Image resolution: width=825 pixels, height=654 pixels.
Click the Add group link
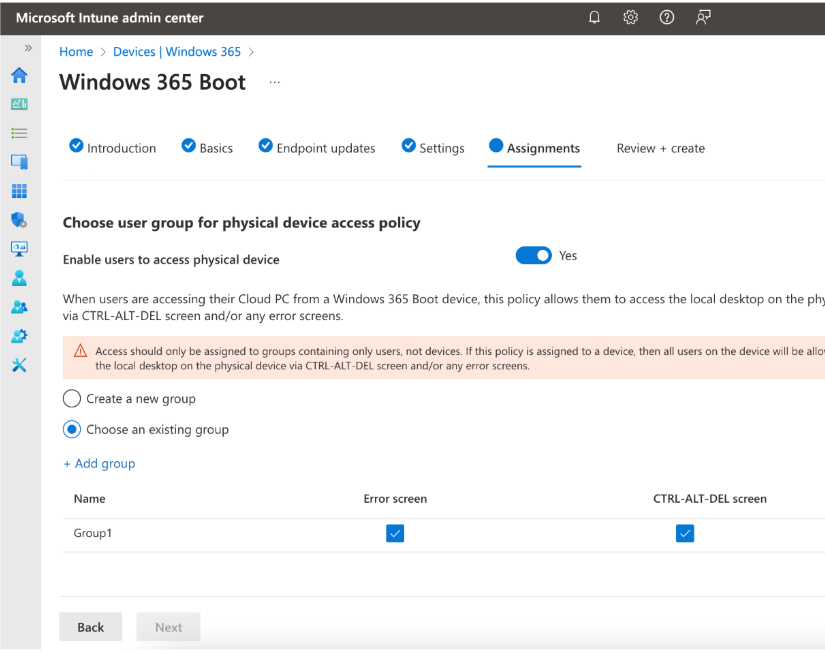pyautogui.click(x=99, y=464)
